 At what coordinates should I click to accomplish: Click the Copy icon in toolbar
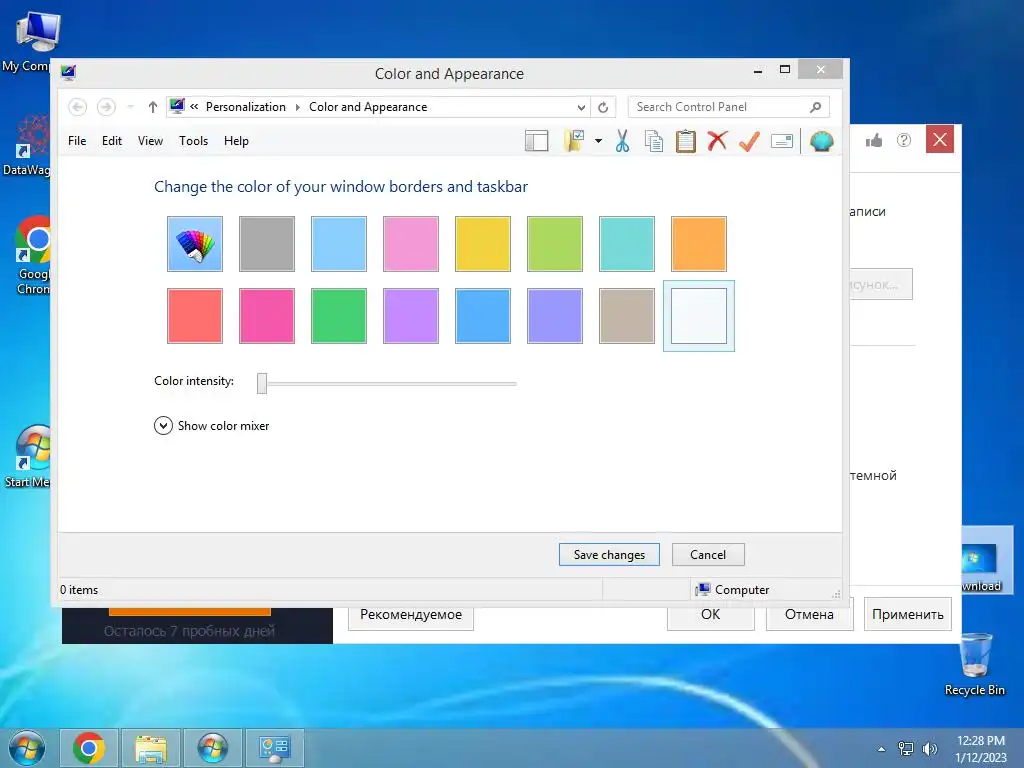(x=654, y=141)
